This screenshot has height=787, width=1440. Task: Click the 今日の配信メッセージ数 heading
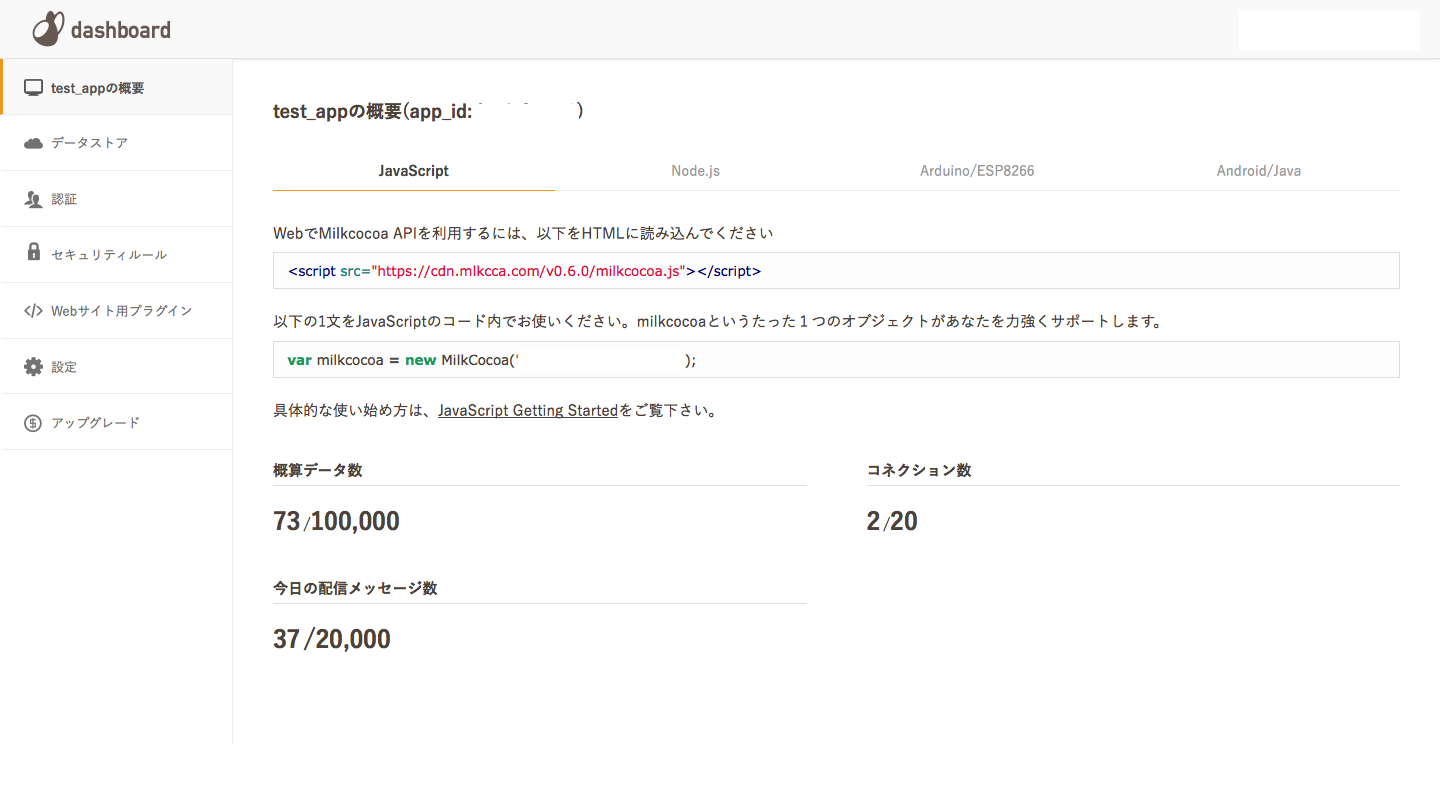(355, 588)
